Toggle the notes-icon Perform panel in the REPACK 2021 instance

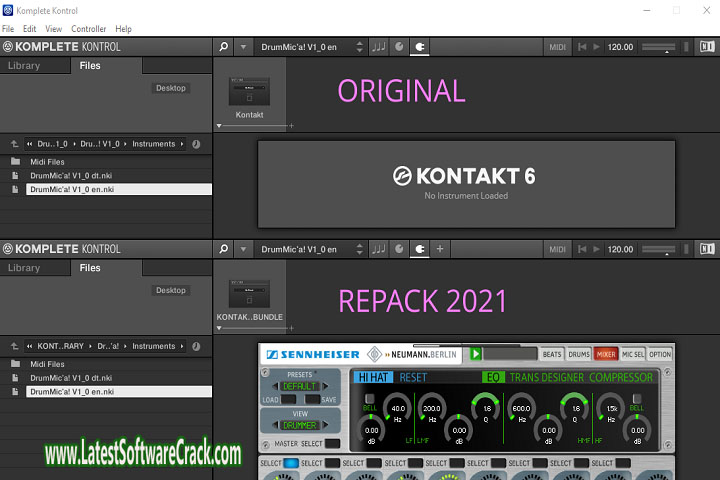point(379,249)
